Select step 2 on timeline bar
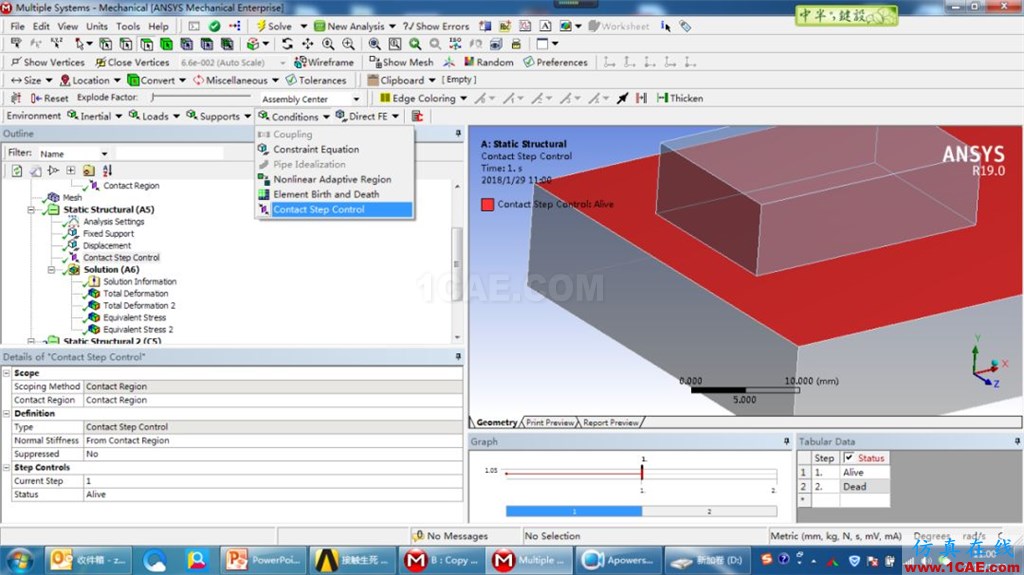This screenshot has height=575, width=1024. point(709,512)
